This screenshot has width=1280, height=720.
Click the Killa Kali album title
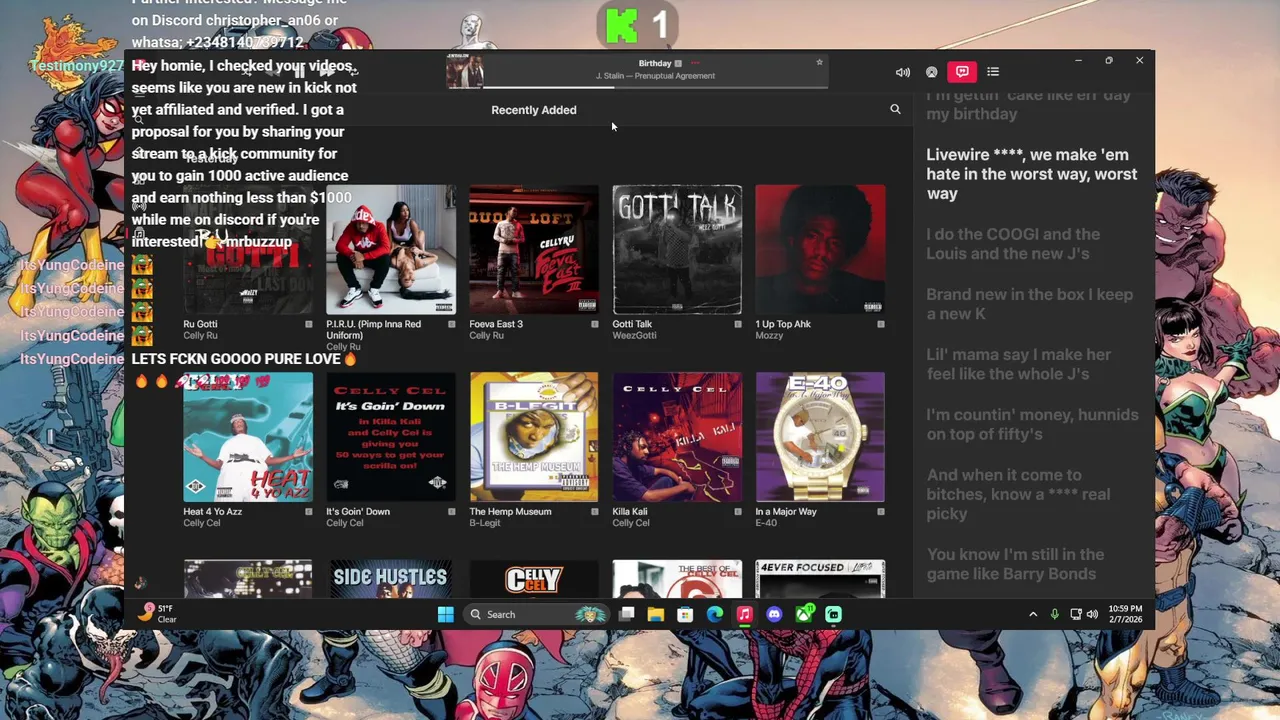tap(630, 511)
